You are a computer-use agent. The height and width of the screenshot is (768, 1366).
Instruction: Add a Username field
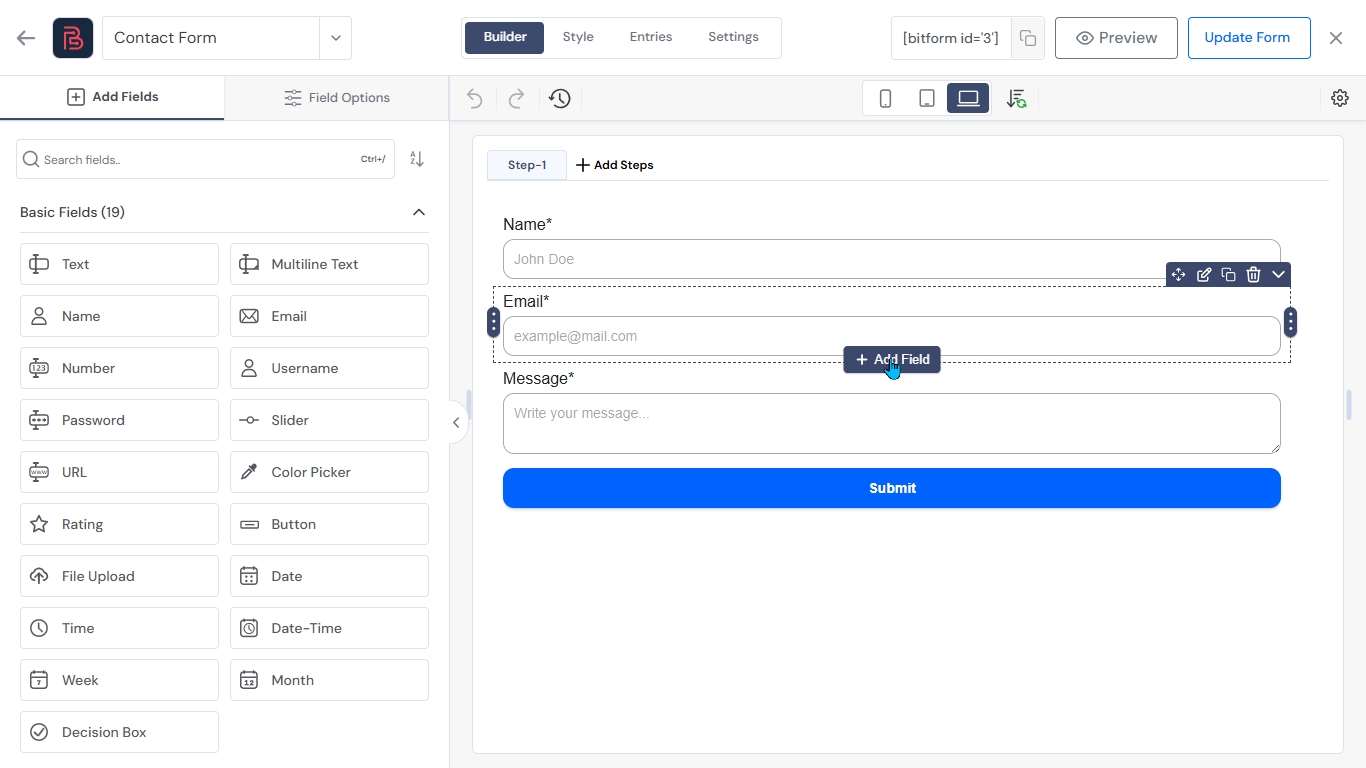coord(329,368)
